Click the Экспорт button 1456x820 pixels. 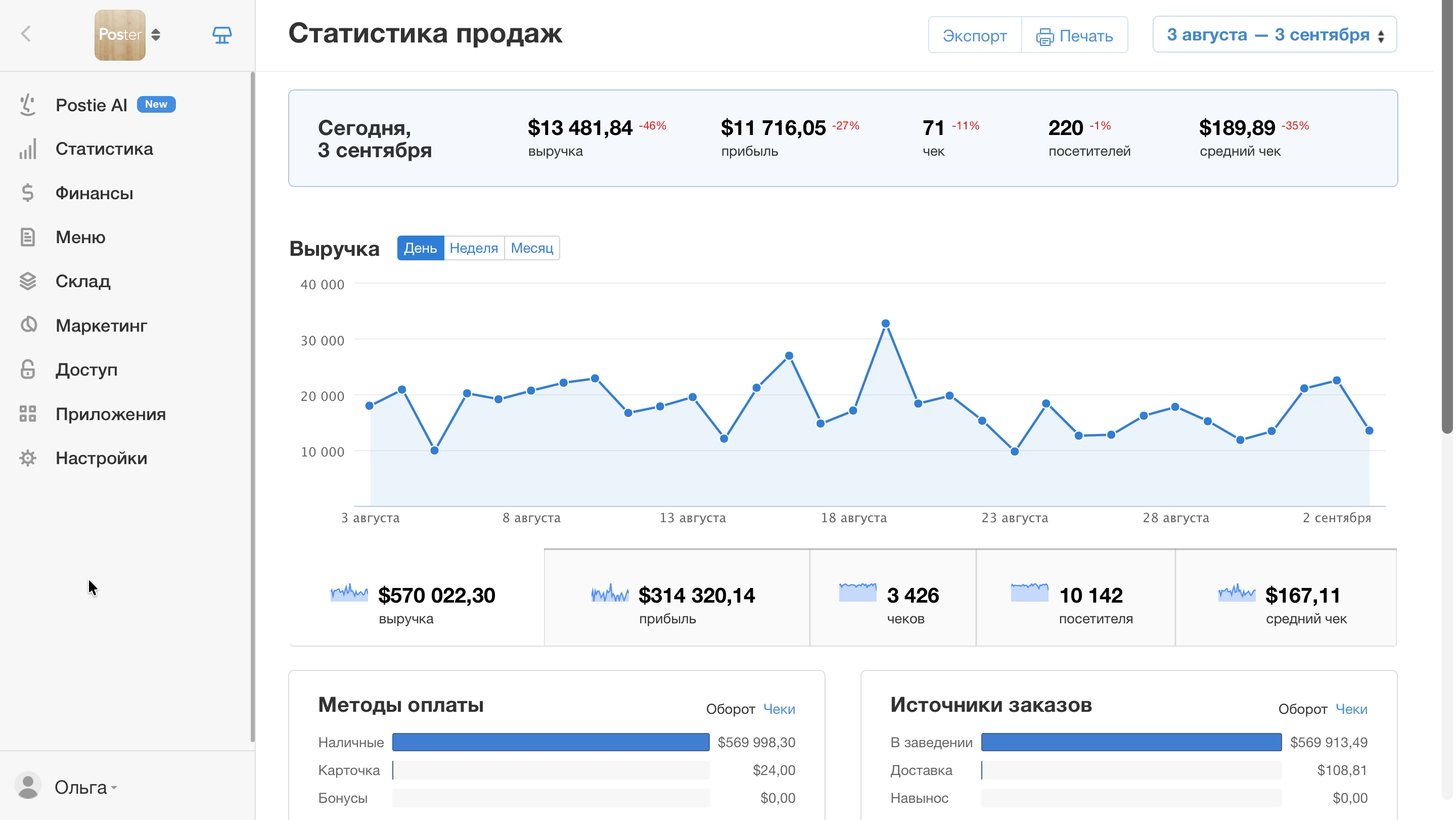coord(975,35)
